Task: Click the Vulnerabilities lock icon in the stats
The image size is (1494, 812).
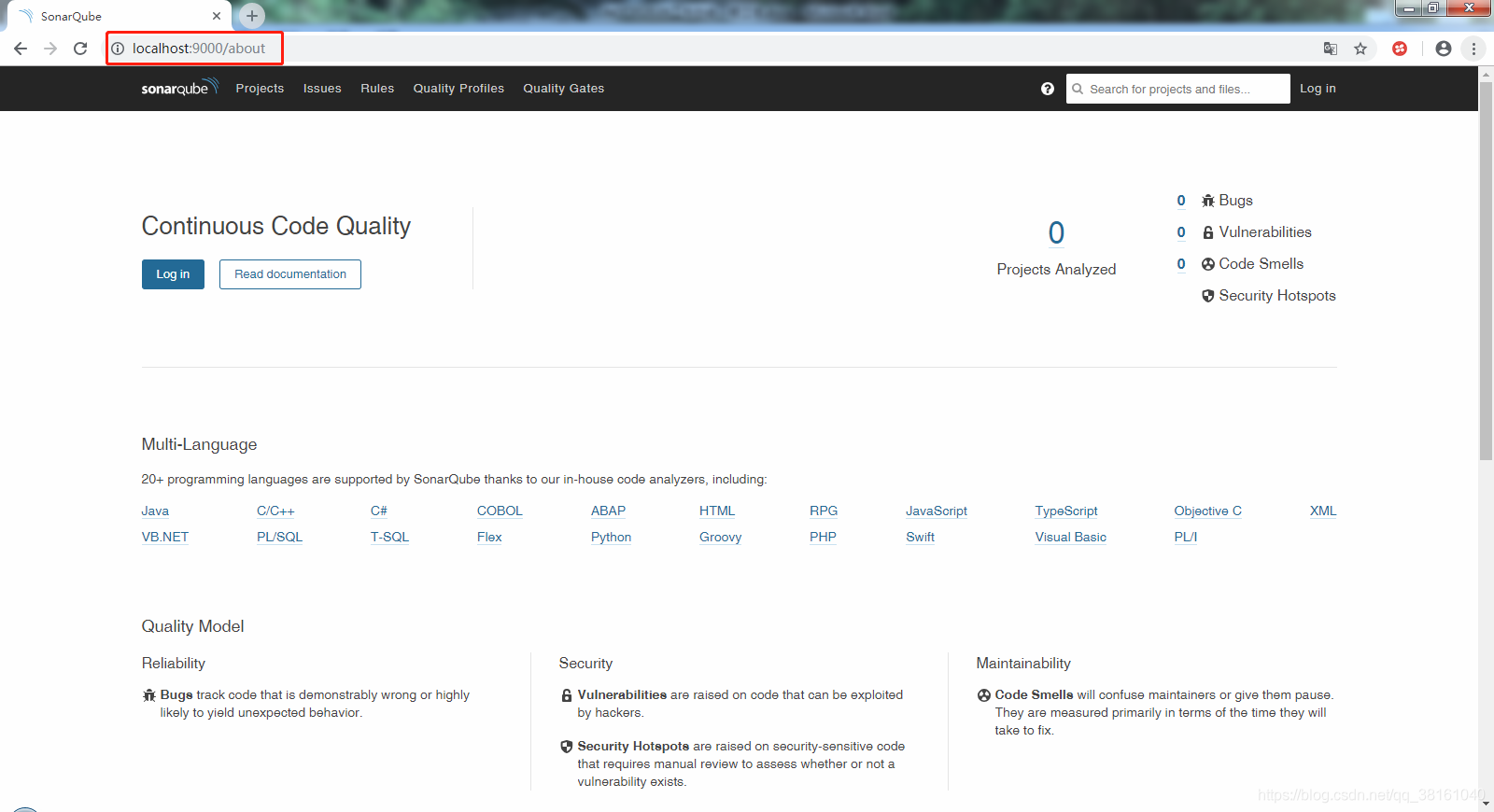Action: 1208,232
